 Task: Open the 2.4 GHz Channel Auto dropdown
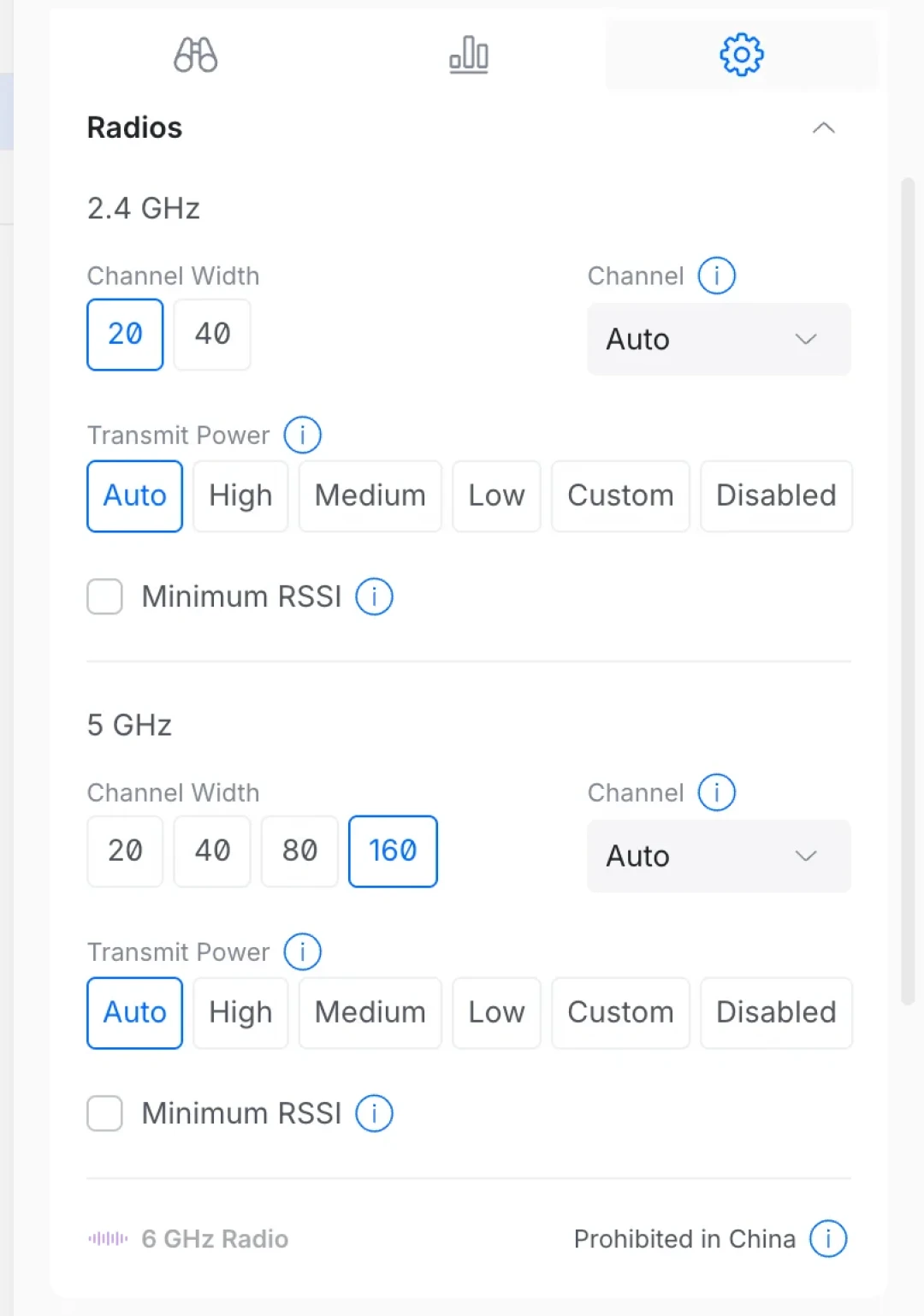[719, 339]
